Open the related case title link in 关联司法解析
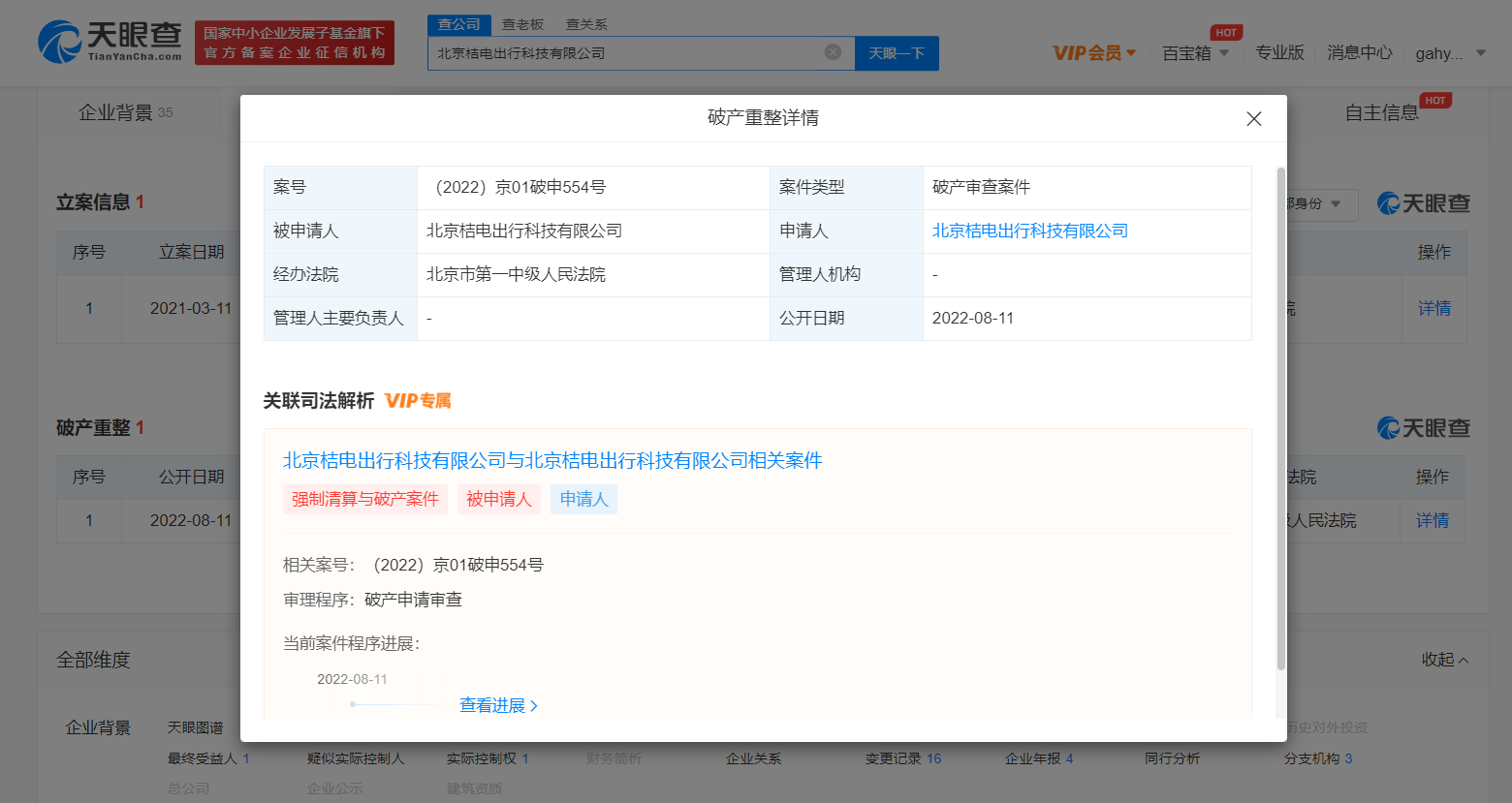This screenshot has height=803, width=1512. click(x=551, y=460)
